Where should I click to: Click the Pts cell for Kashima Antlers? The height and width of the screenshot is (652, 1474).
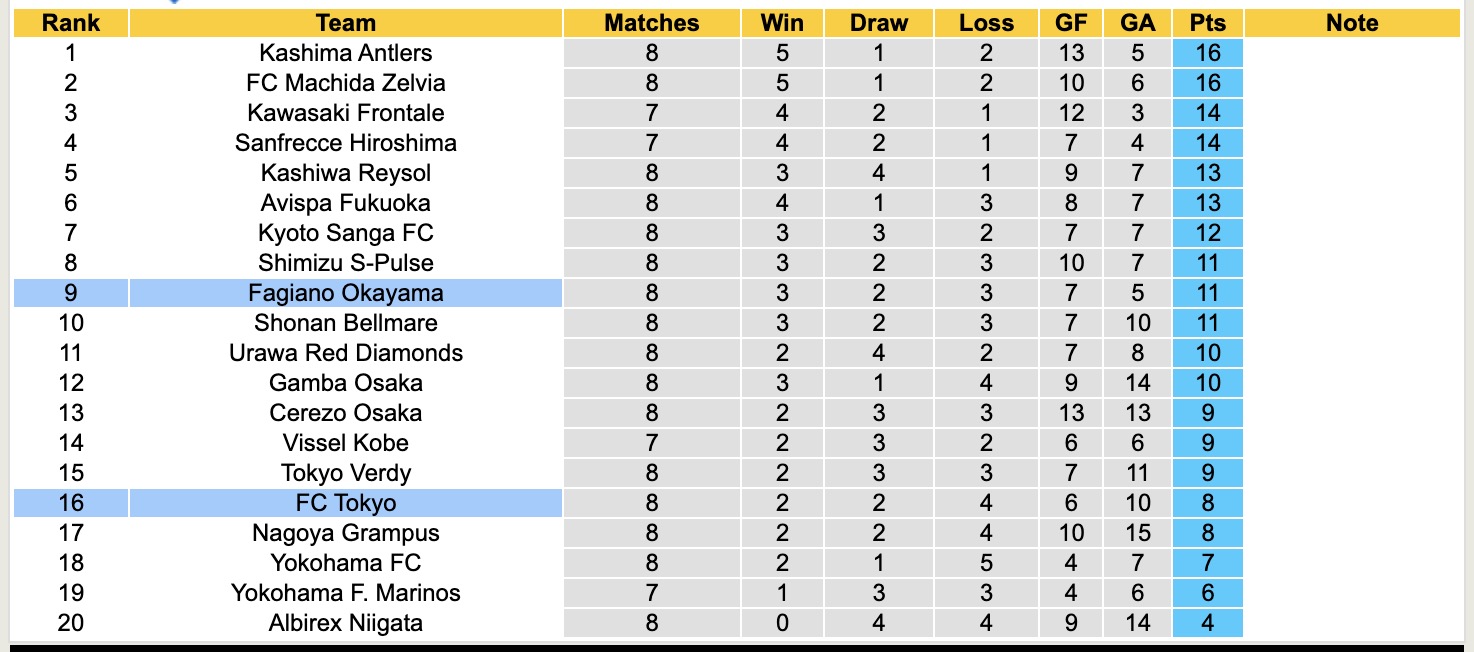click(x=1208, y=53)
